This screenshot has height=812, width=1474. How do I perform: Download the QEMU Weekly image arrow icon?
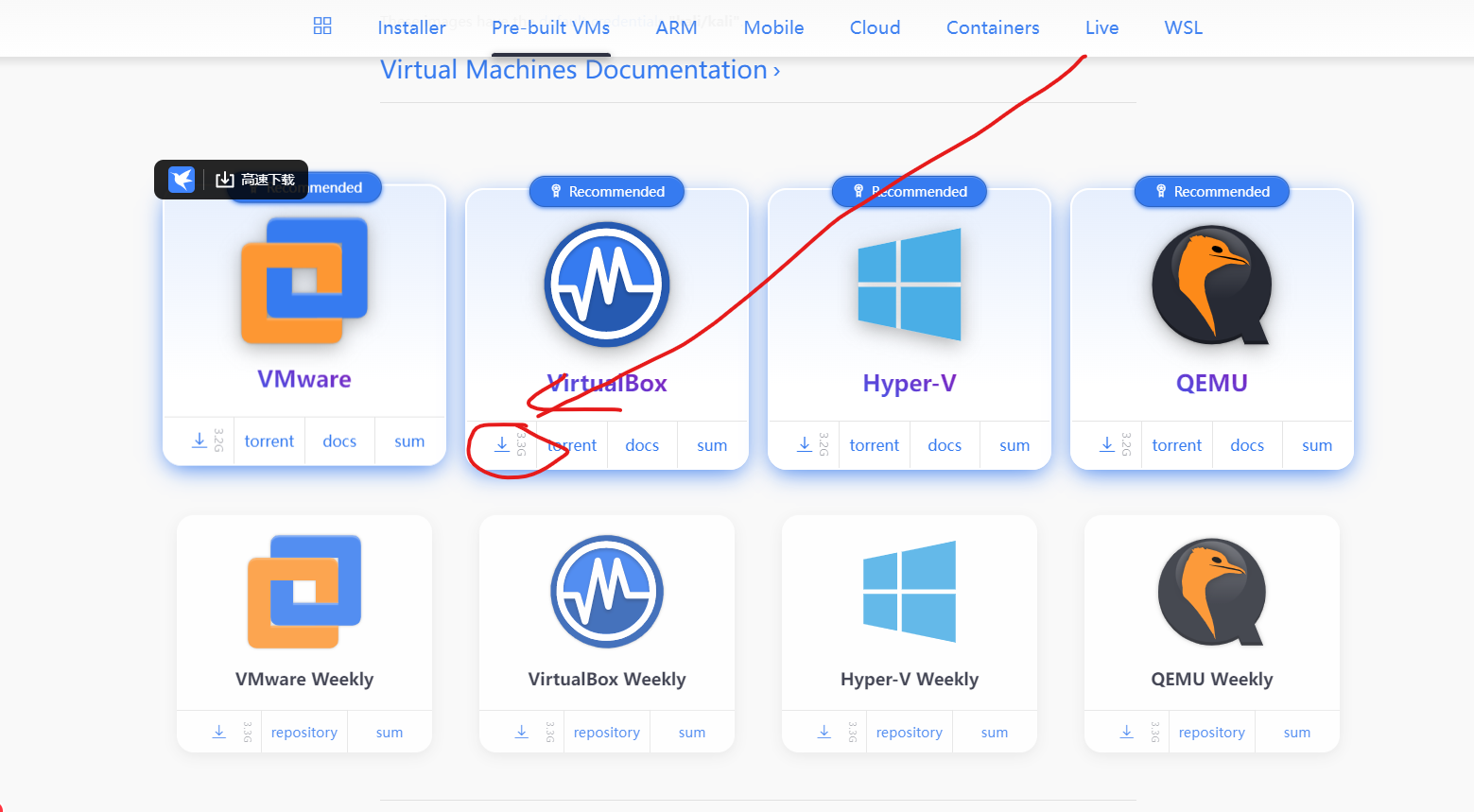(1126, 732)
